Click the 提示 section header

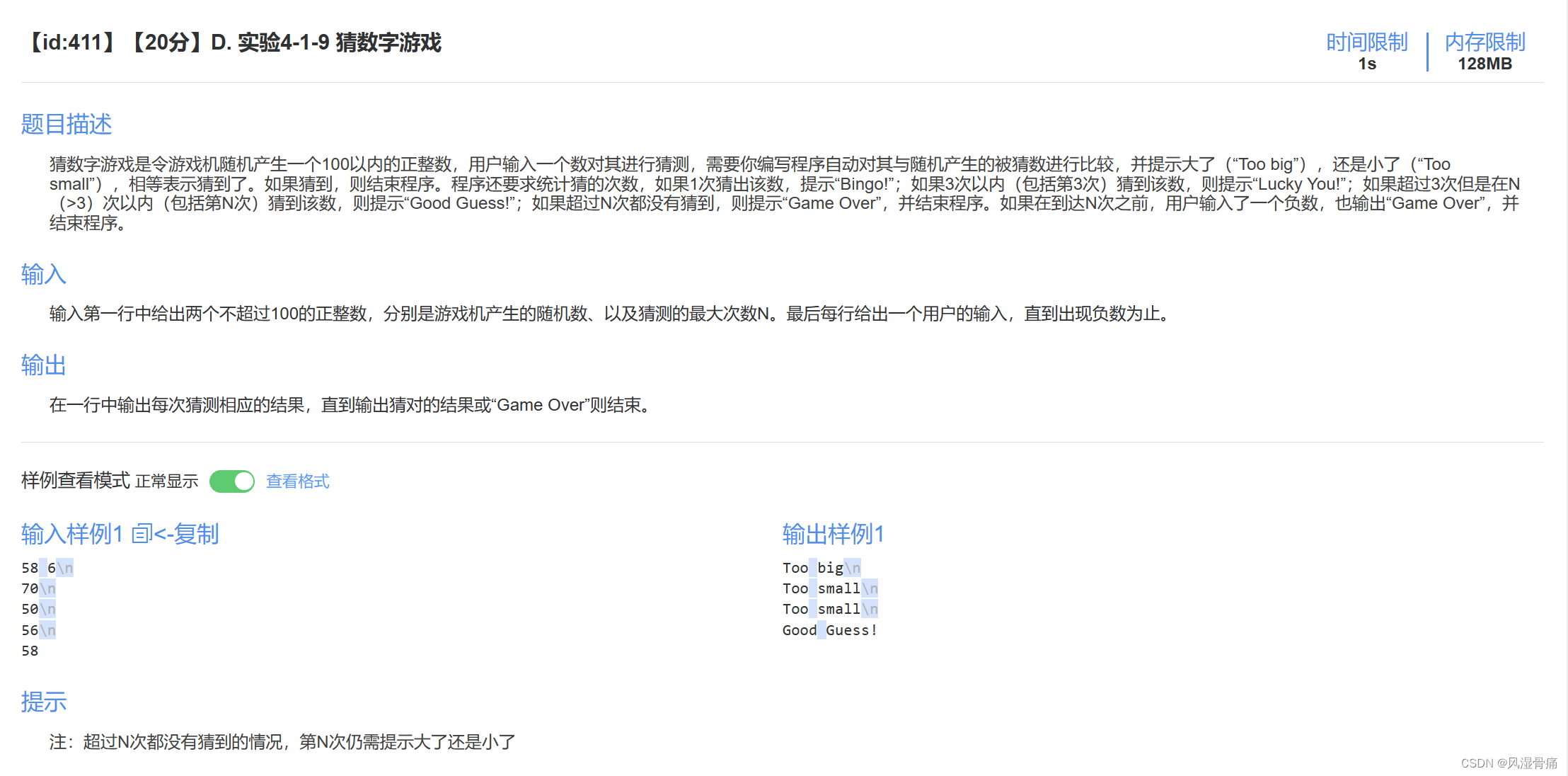click(x=44, y=702)
